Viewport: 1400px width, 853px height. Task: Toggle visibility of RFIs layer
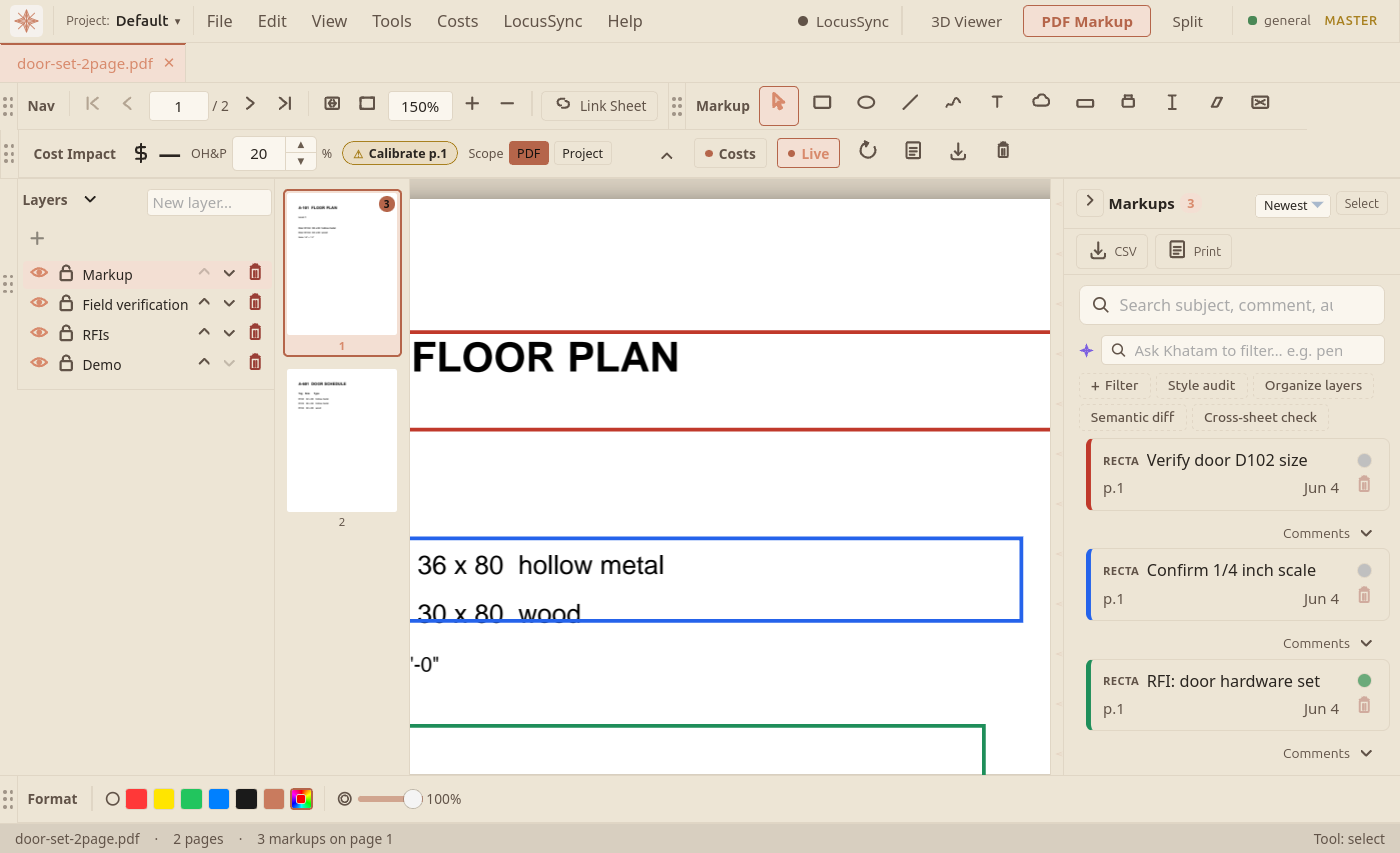tap(39, 333)
